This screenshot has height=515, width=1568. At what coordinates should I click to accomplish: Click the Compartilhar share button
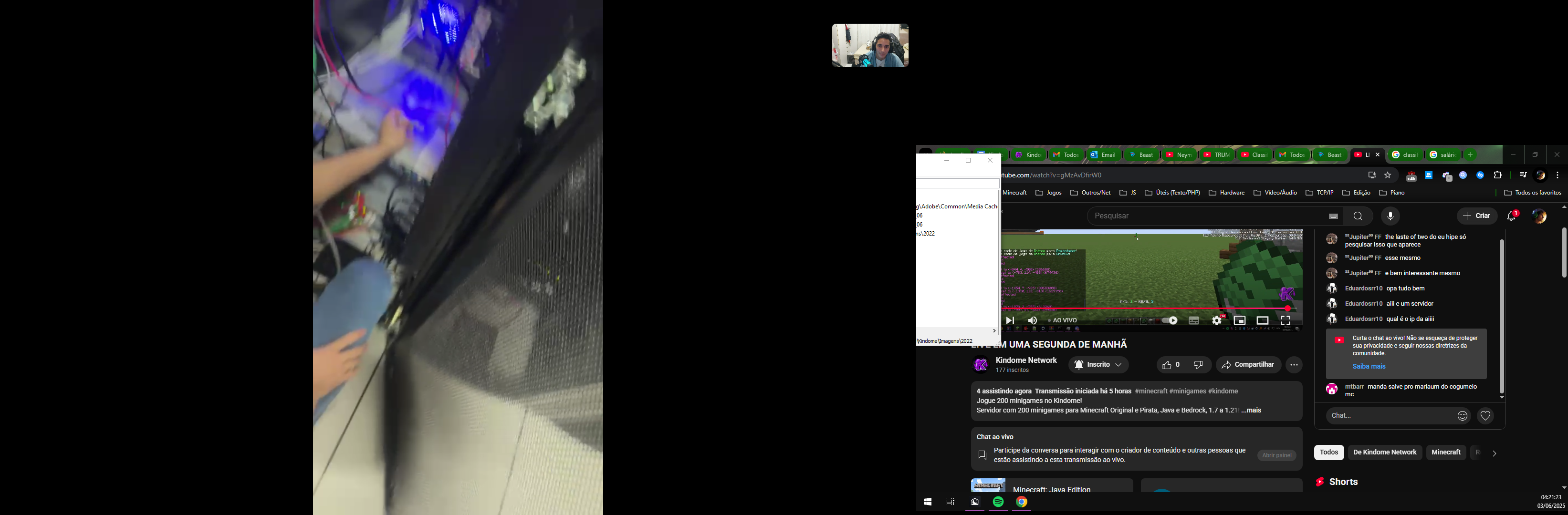(1248, 365)
